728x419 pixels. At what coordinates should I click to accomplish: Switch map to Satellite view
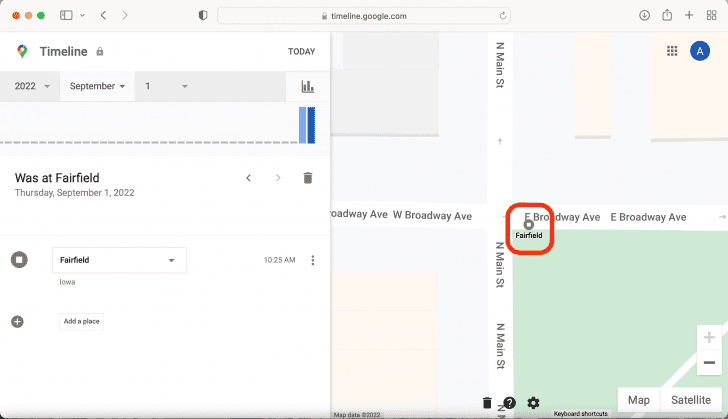[691, 400]
